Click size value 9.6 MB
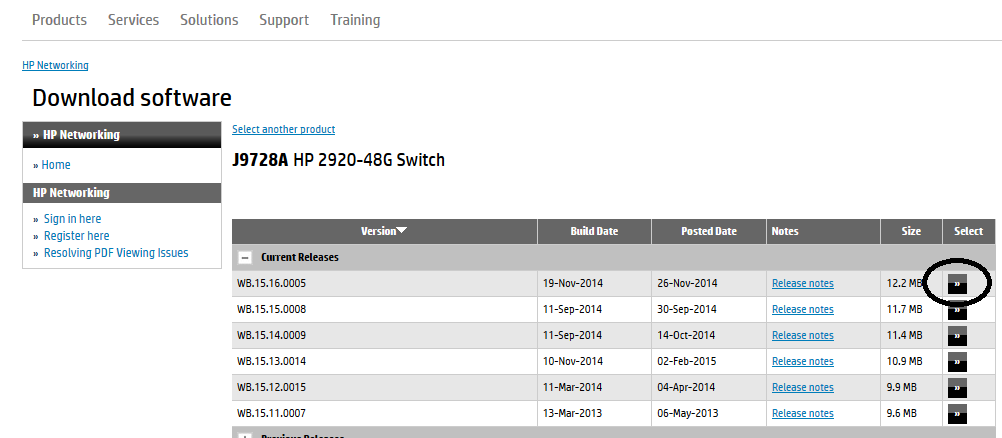This screenshot has height=438, width=1002. (x=902, y=413)
